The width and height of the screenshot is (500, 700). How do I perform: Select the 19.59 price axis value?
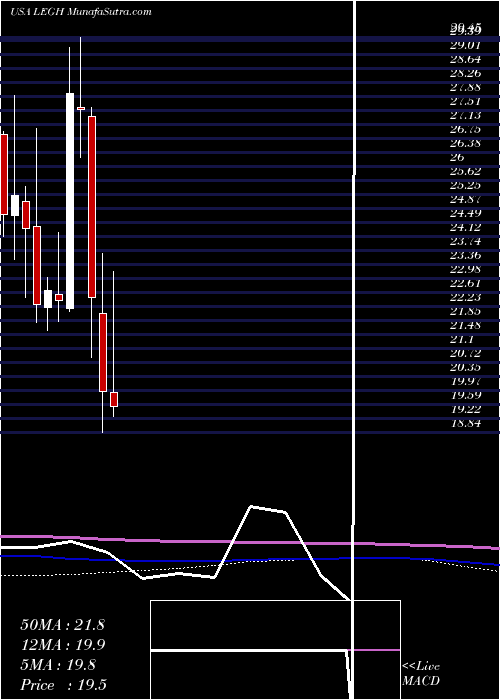[465, 395]
